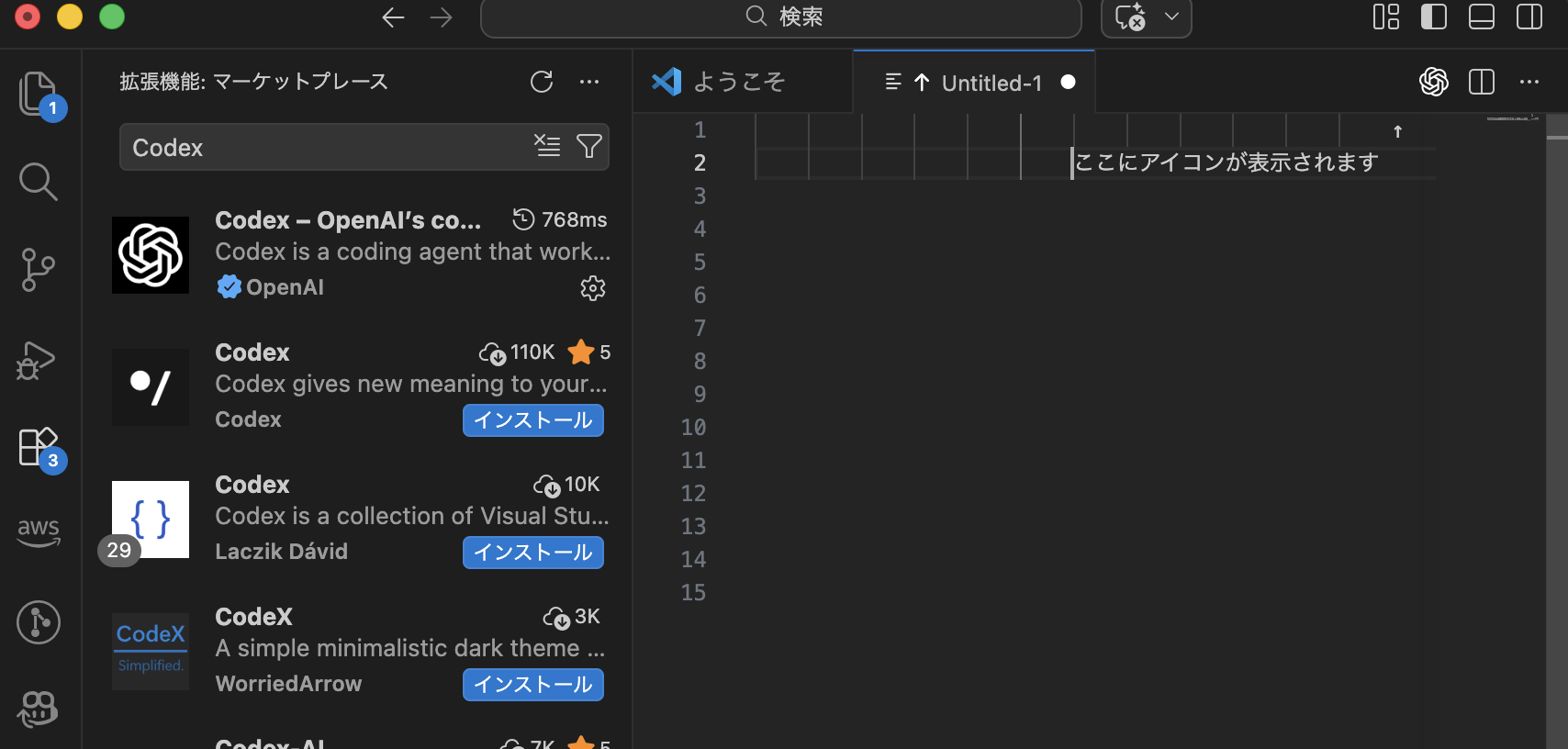Open the Copilot chat icon in the activity bar

[x=38, y=709]
